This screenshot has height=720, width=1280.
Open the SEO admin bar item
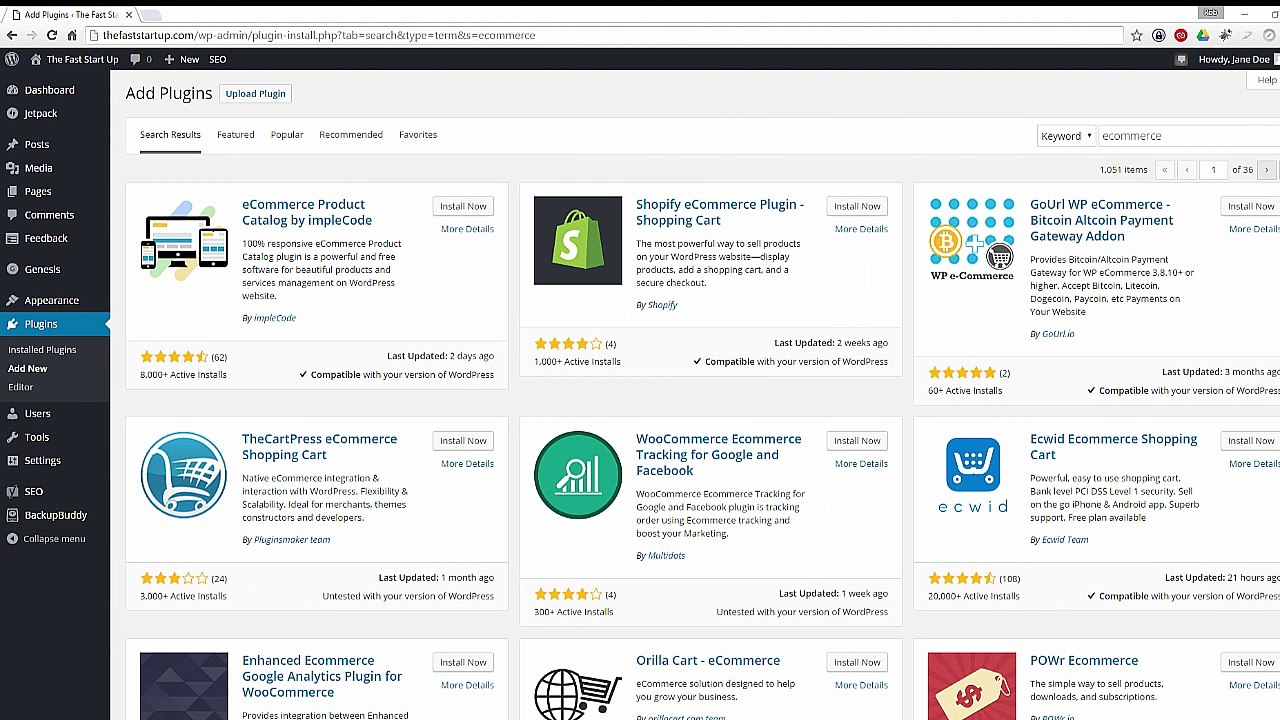point(217,59)
